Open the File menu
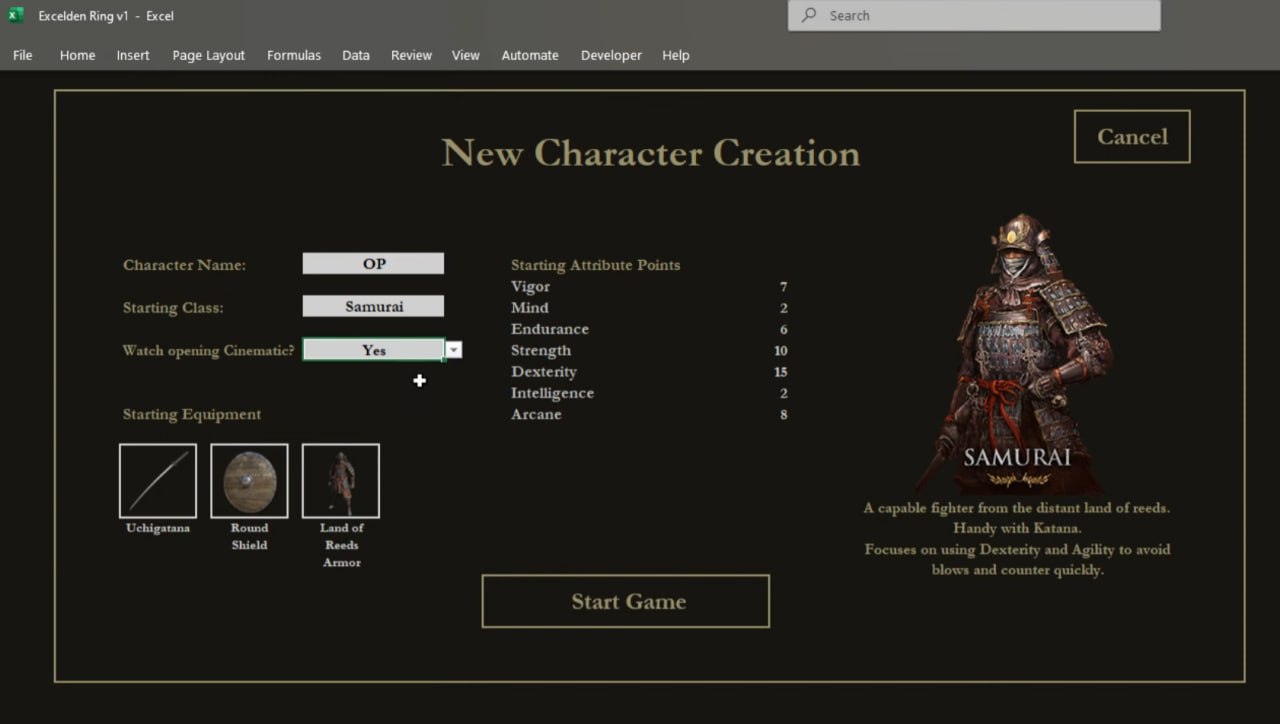The image size is (1280, 724). tap(23, 55)
